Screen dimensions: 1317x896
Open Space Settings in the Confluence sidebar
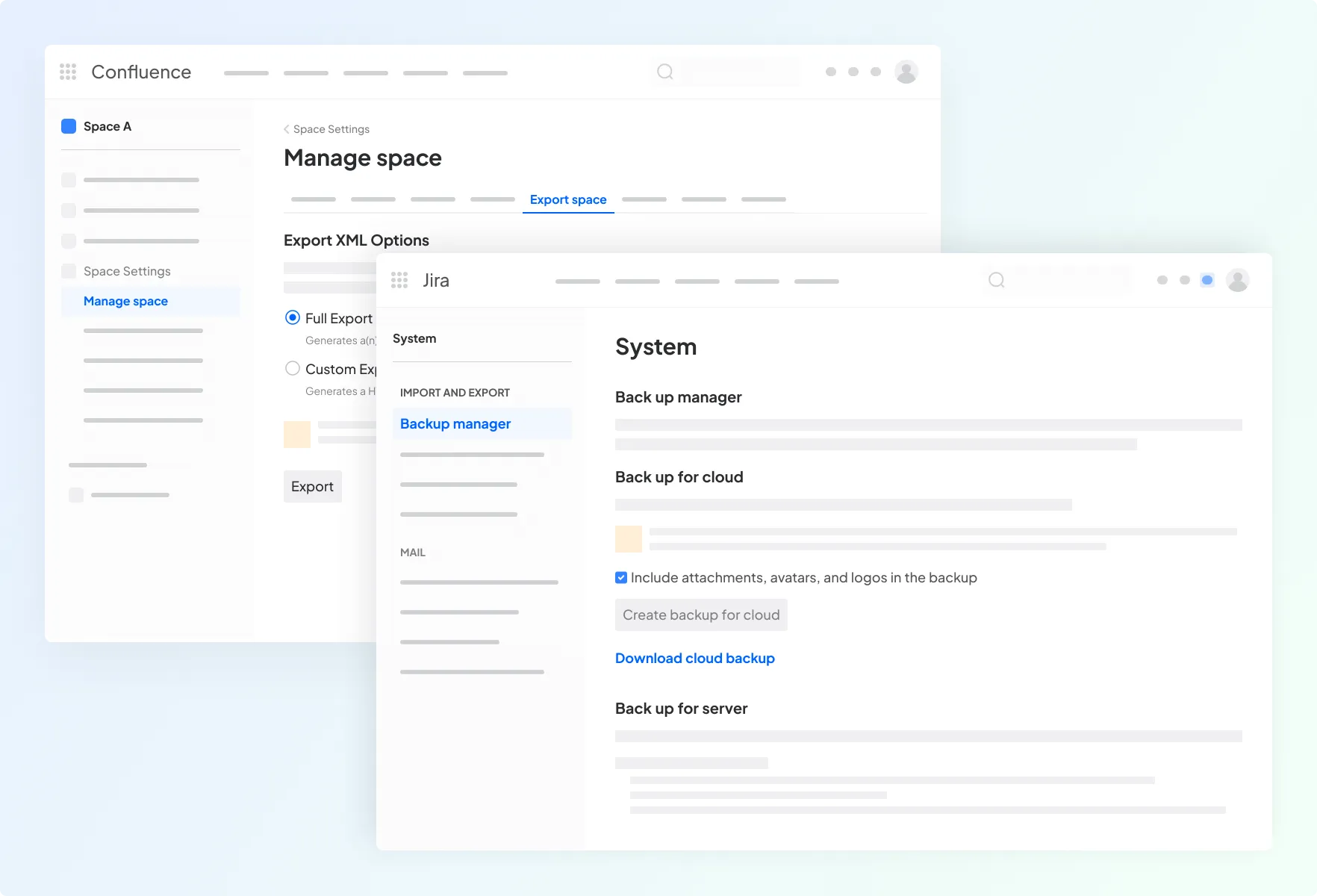(x=127, y=271)
